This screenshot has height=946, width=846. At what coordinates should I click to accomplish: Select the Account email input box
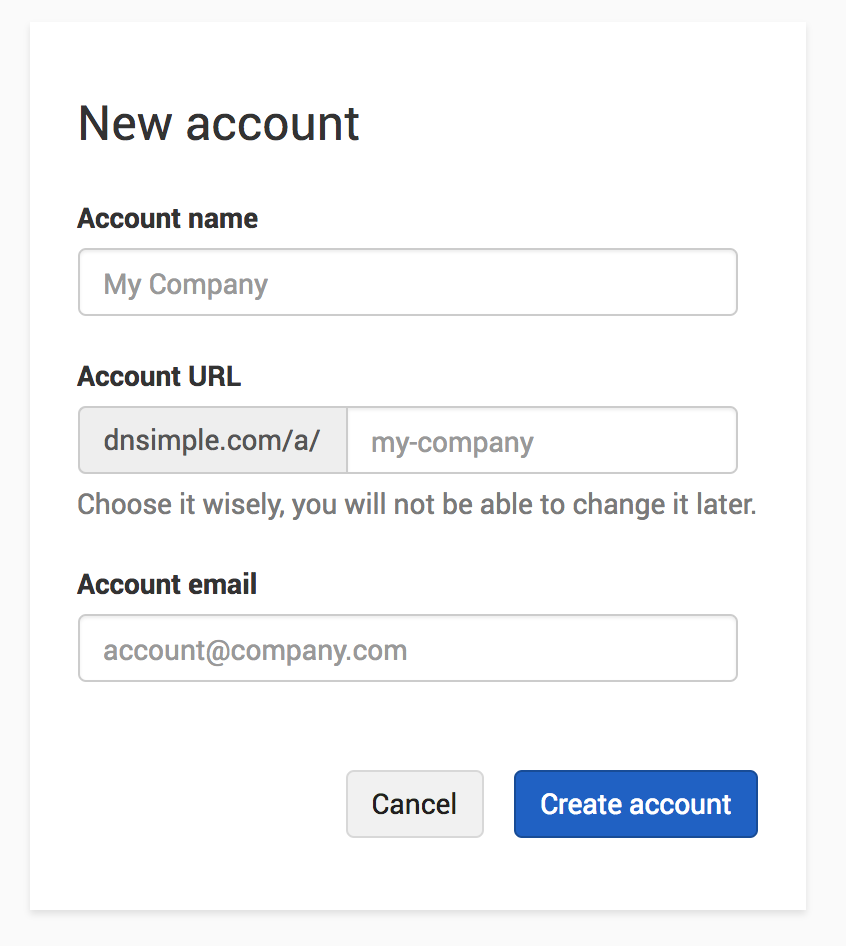pyautogui.click(x=407, y=649)
